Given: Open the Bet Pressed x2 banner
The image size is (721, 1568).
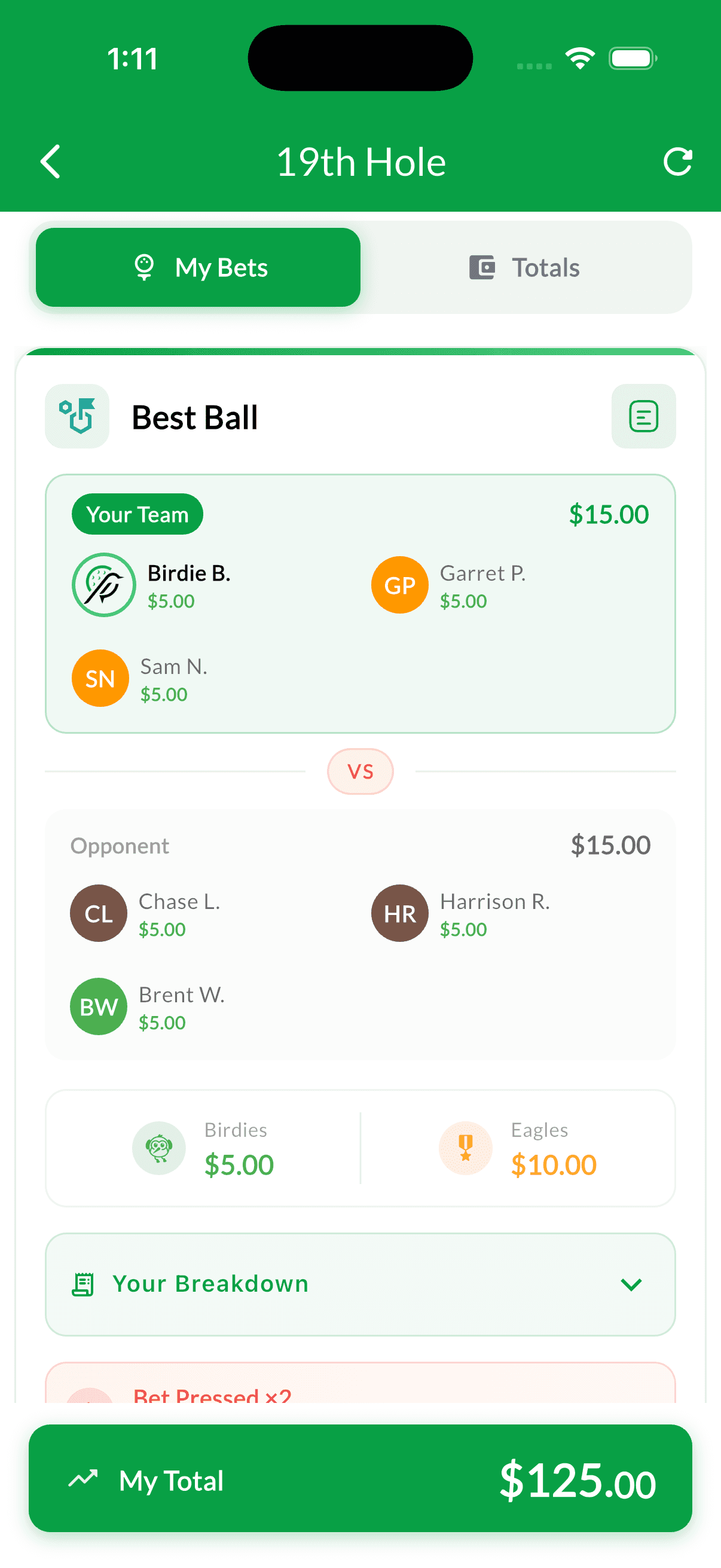Looking at the screenshot, I should pos(360,1389).
